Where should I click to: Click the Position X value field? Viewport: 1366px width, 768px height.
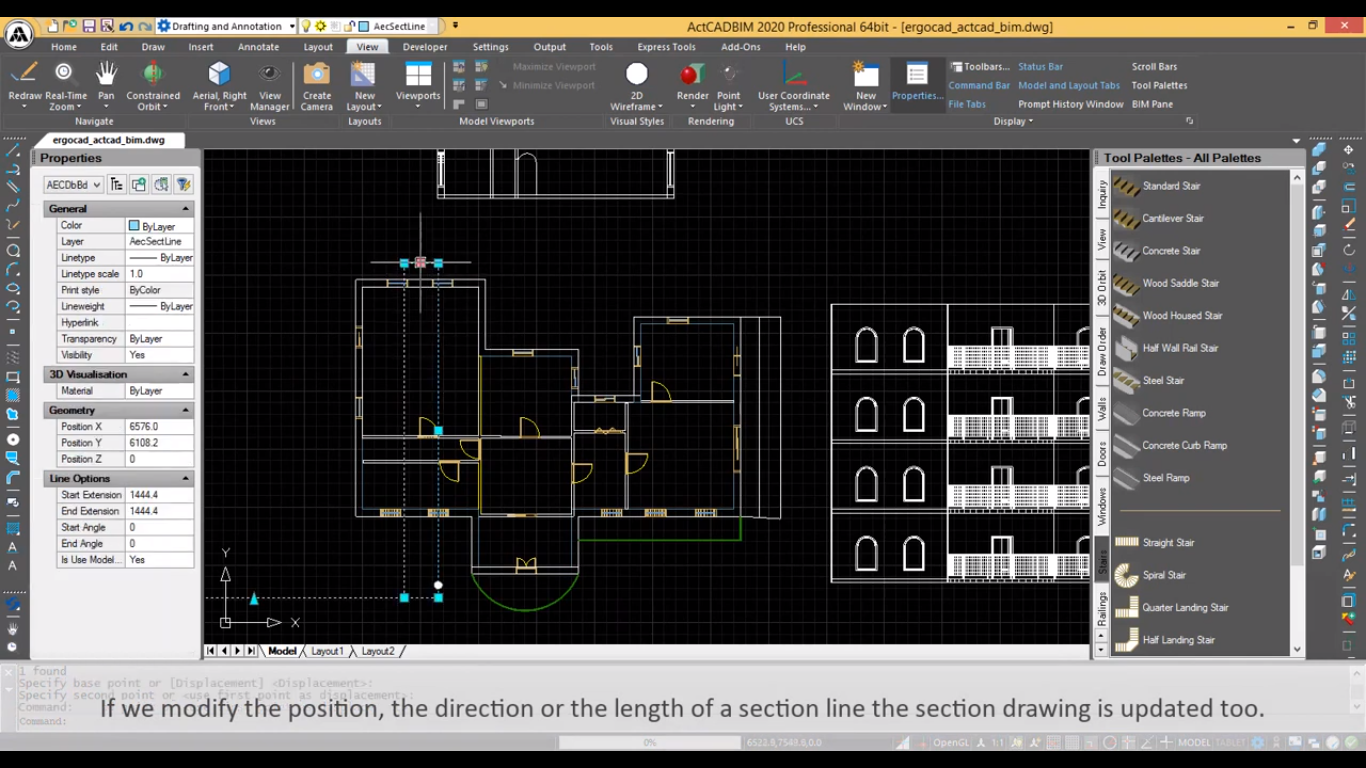point(159,427)
